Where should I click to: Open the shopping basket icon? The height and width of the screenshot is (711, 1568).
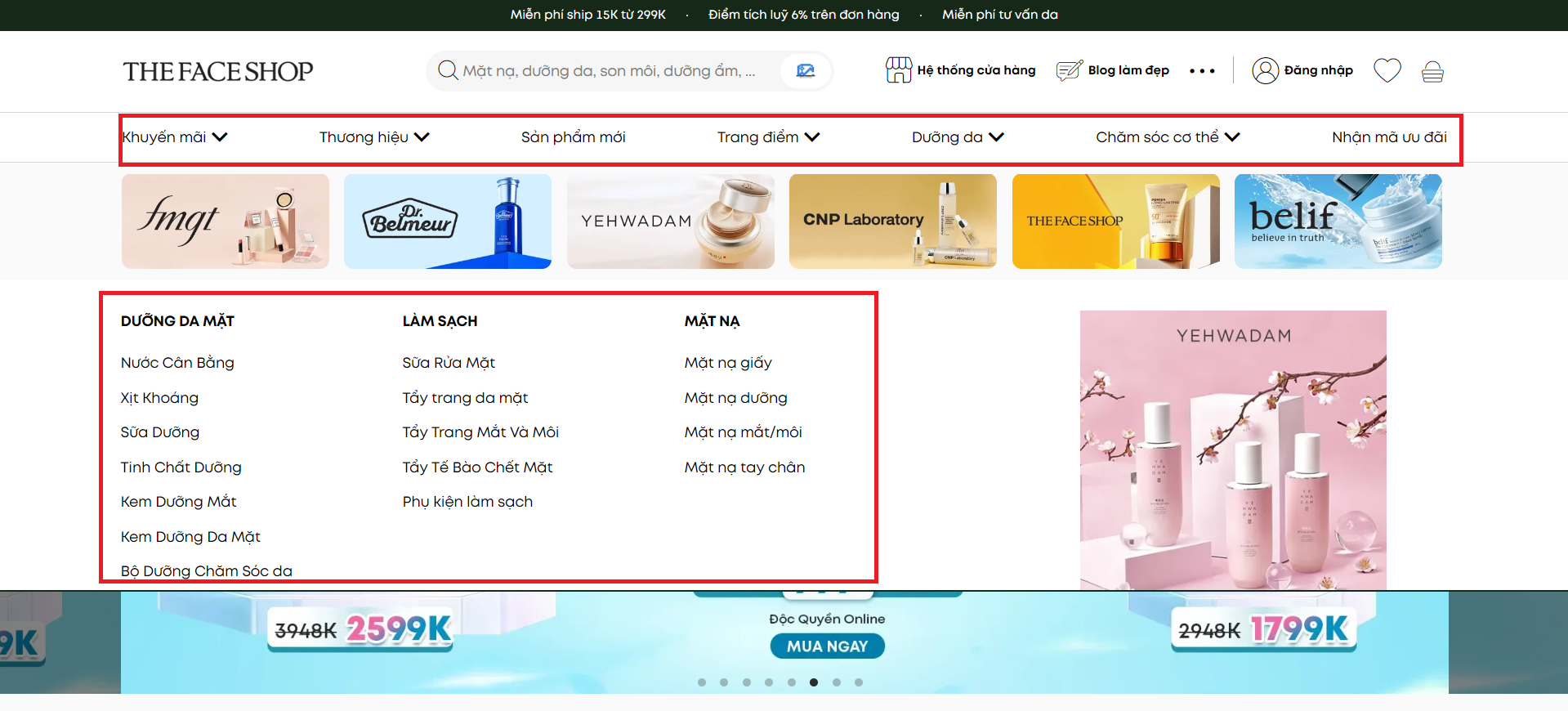[1432, 72]
